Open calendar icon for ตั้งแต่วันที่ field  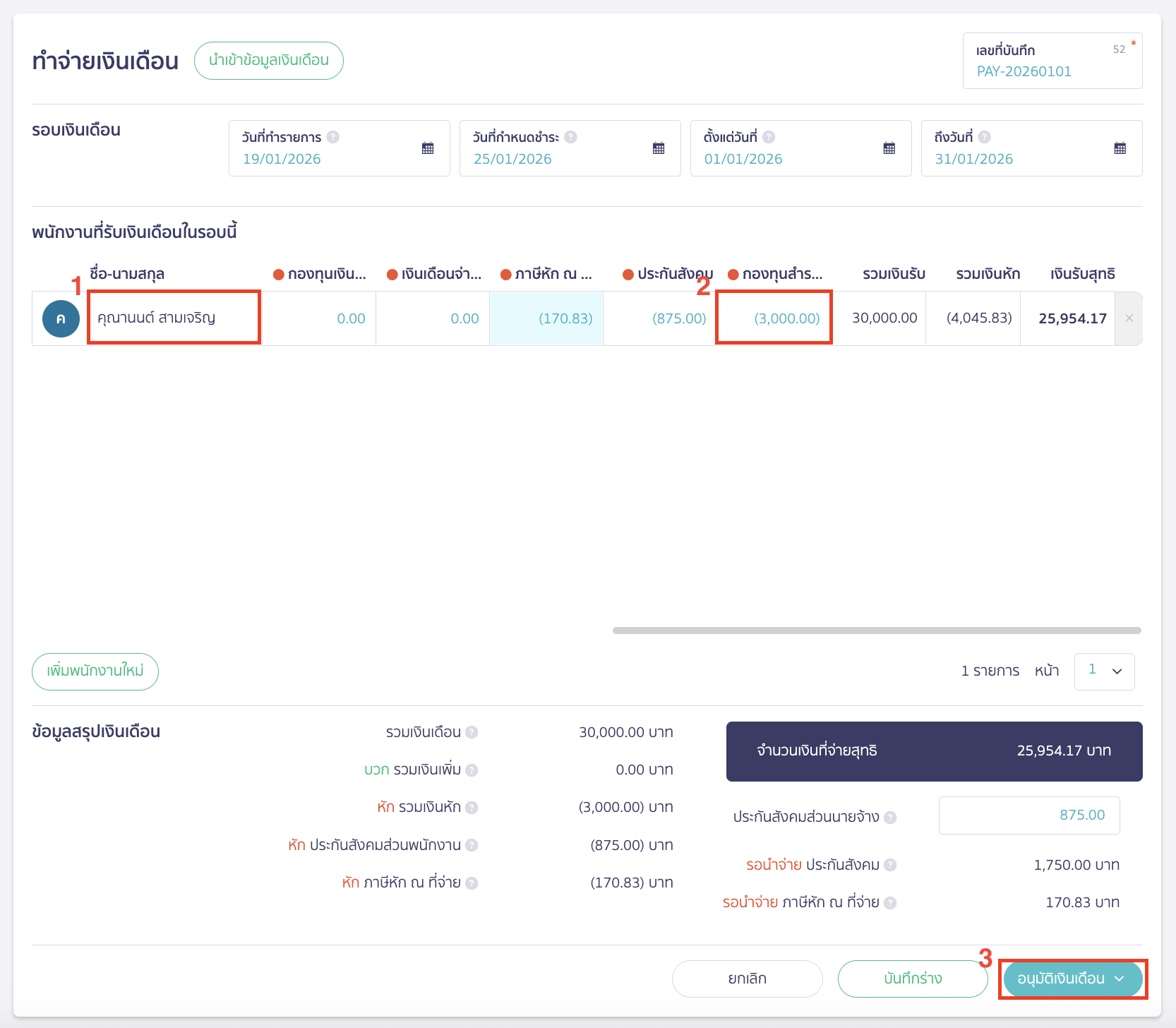click(x=889, y=148)
